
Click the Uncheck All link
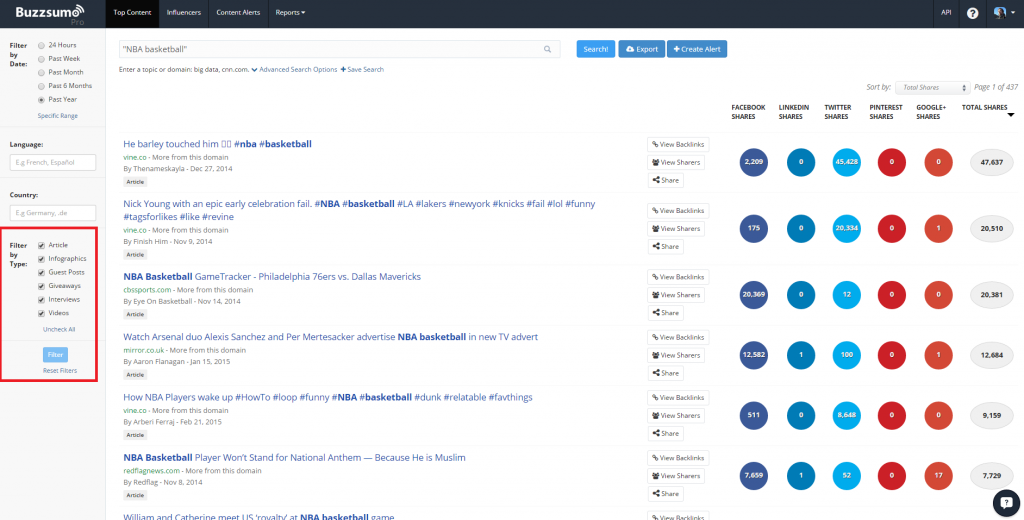click(58, 329)
